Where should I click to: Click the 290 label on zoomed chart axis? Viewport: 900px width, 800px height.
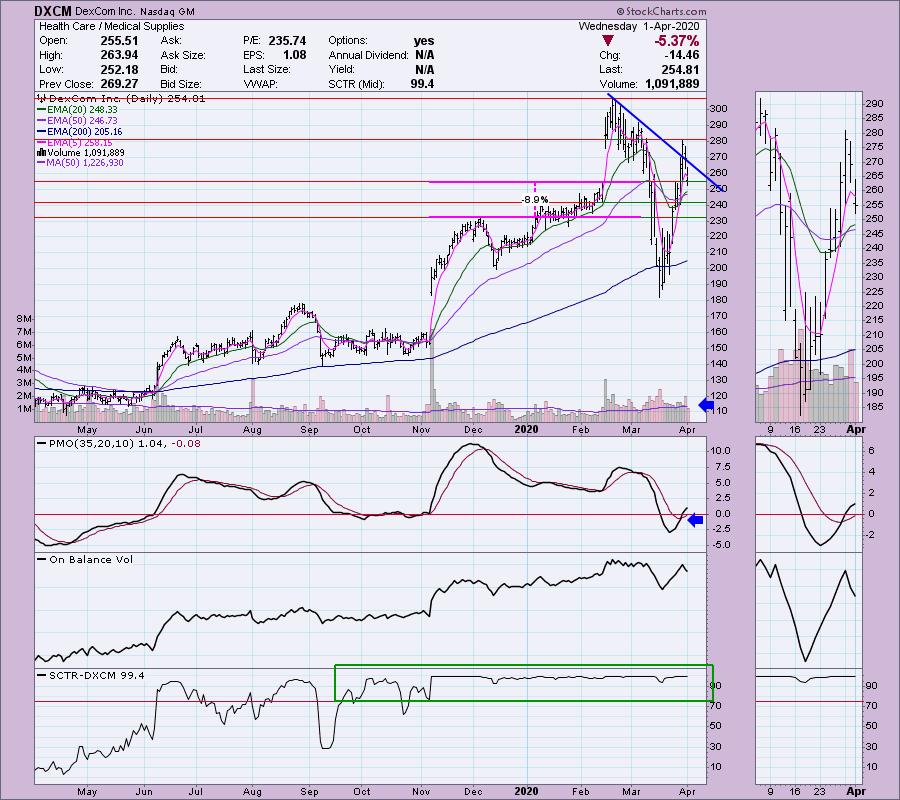[874, 104]
